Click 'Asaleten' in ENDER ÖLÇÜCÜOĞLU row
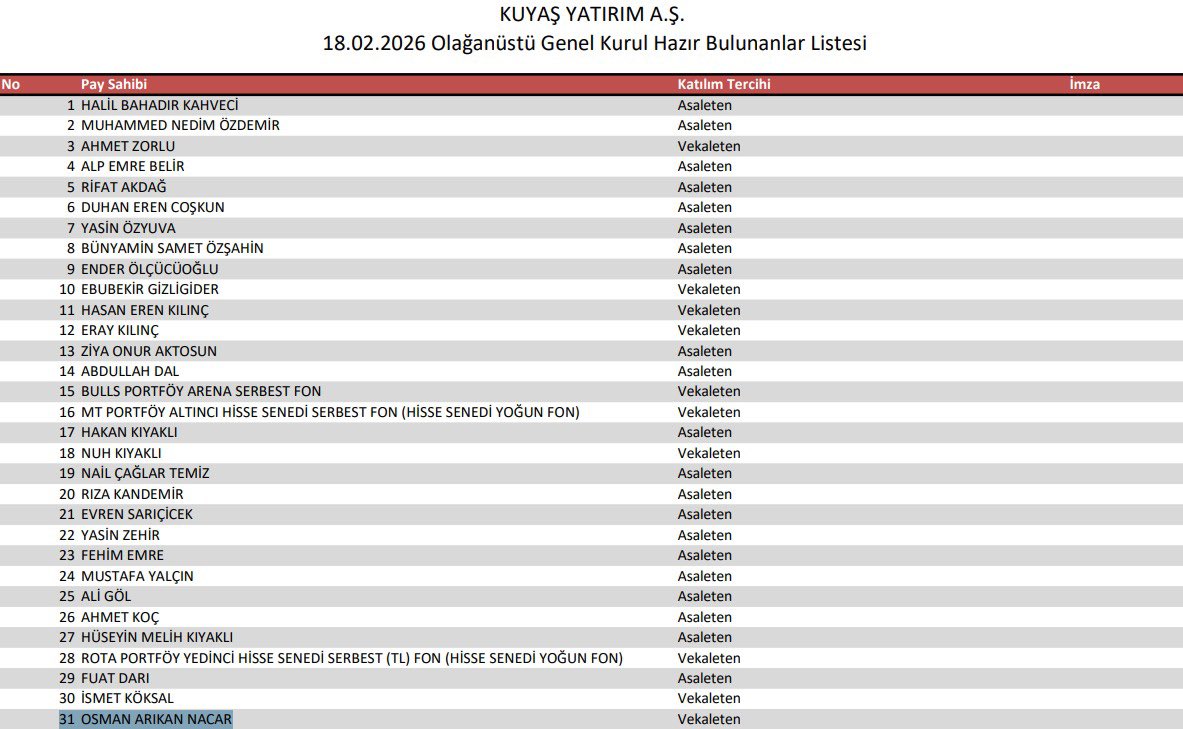 pyautogui.click(x=705, y=269)
